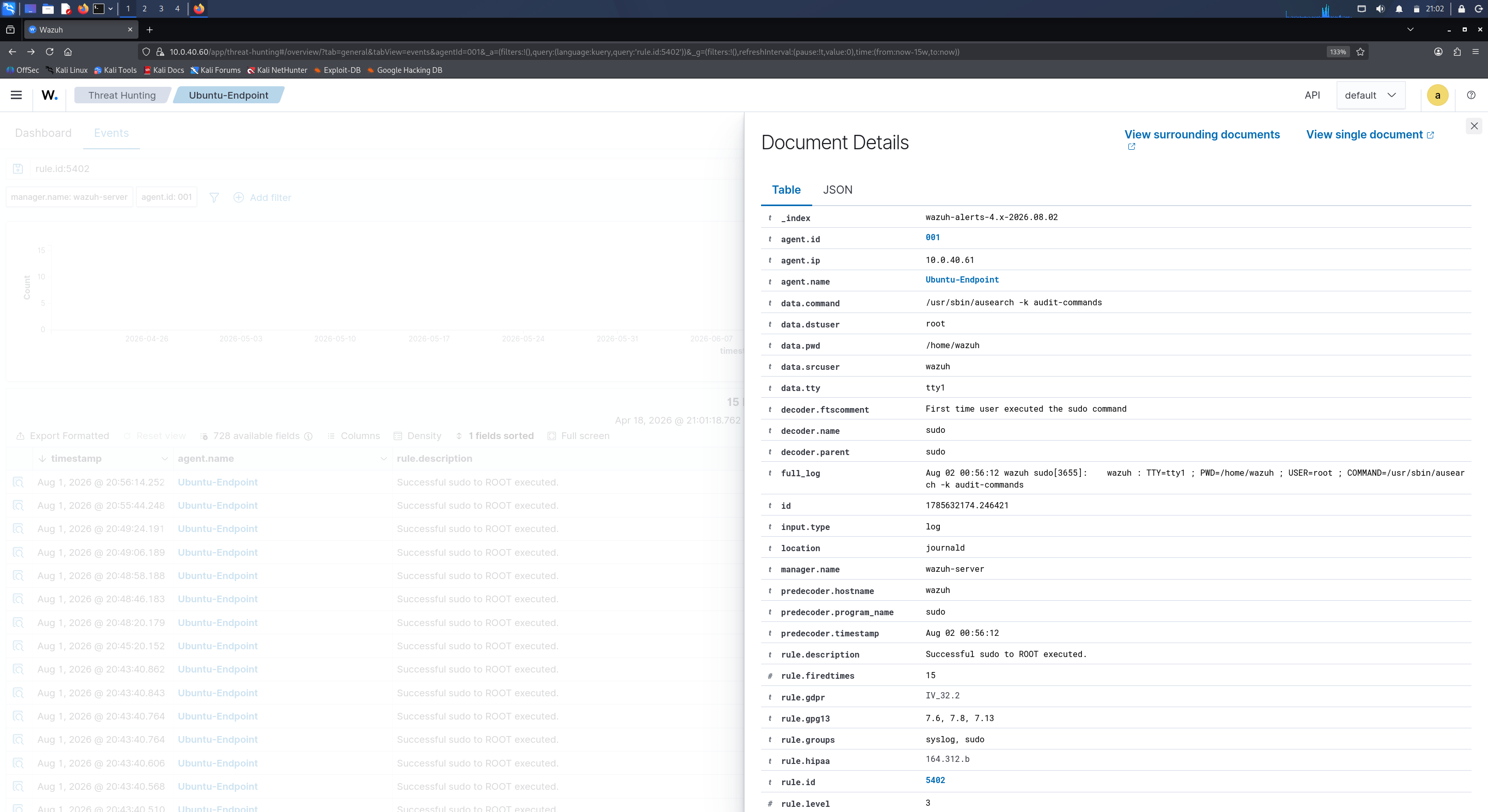Click Export Formatted button
Image resolution: width=1488 pixels, height=812 pixels.
pyautogui.click(x=63, y=436)
